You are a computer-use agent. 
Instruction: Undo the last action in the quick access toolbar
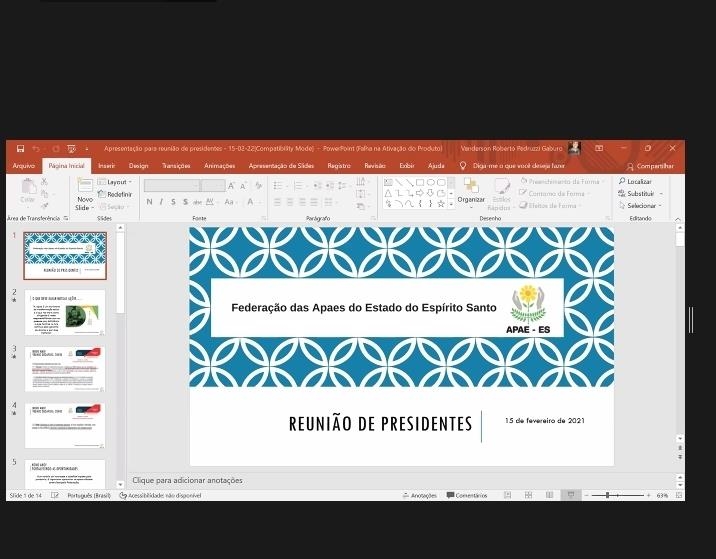(36, 148)
